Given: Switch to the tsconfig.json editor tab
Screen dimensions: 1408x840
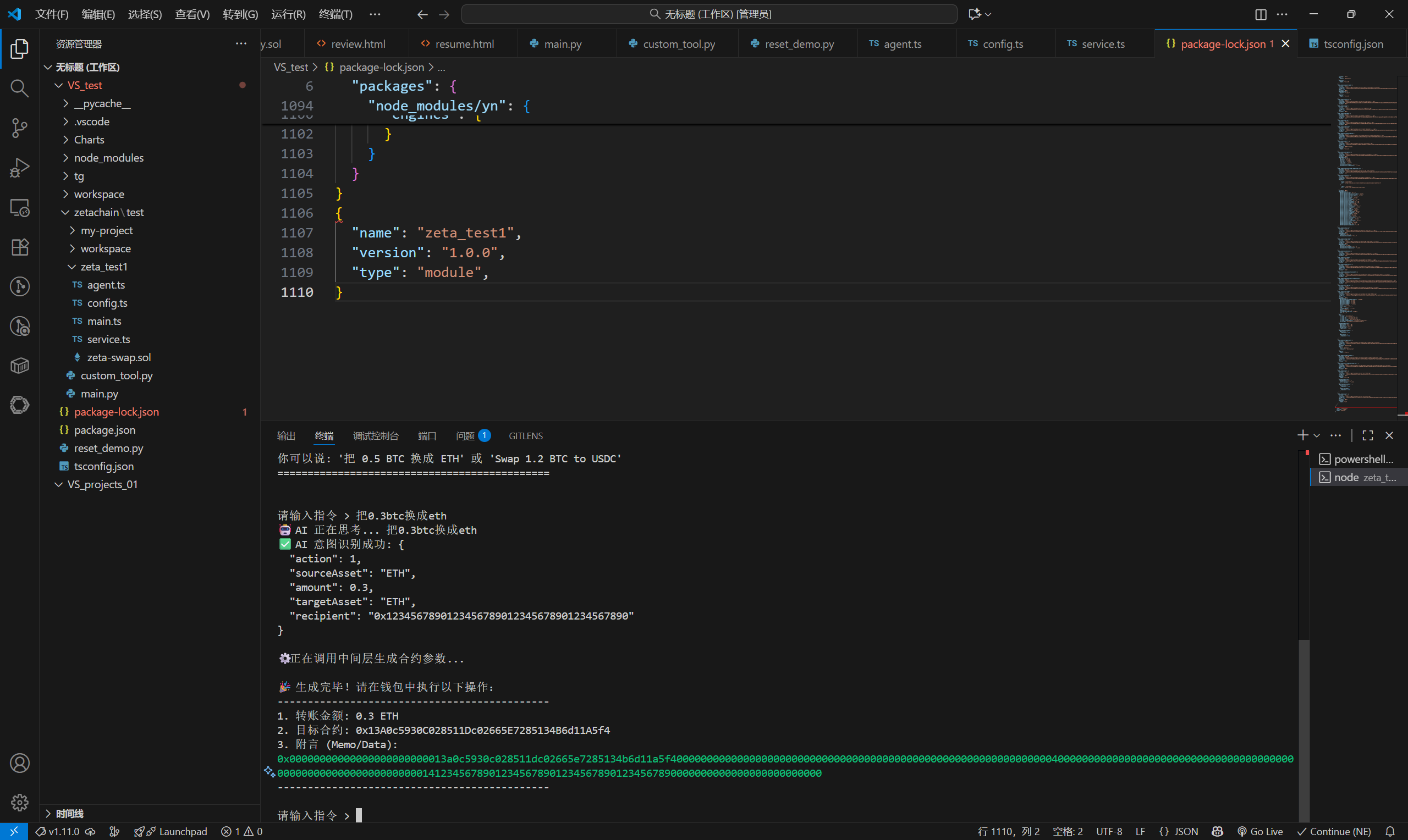Looking at the screenshot, I should 1352,43.
